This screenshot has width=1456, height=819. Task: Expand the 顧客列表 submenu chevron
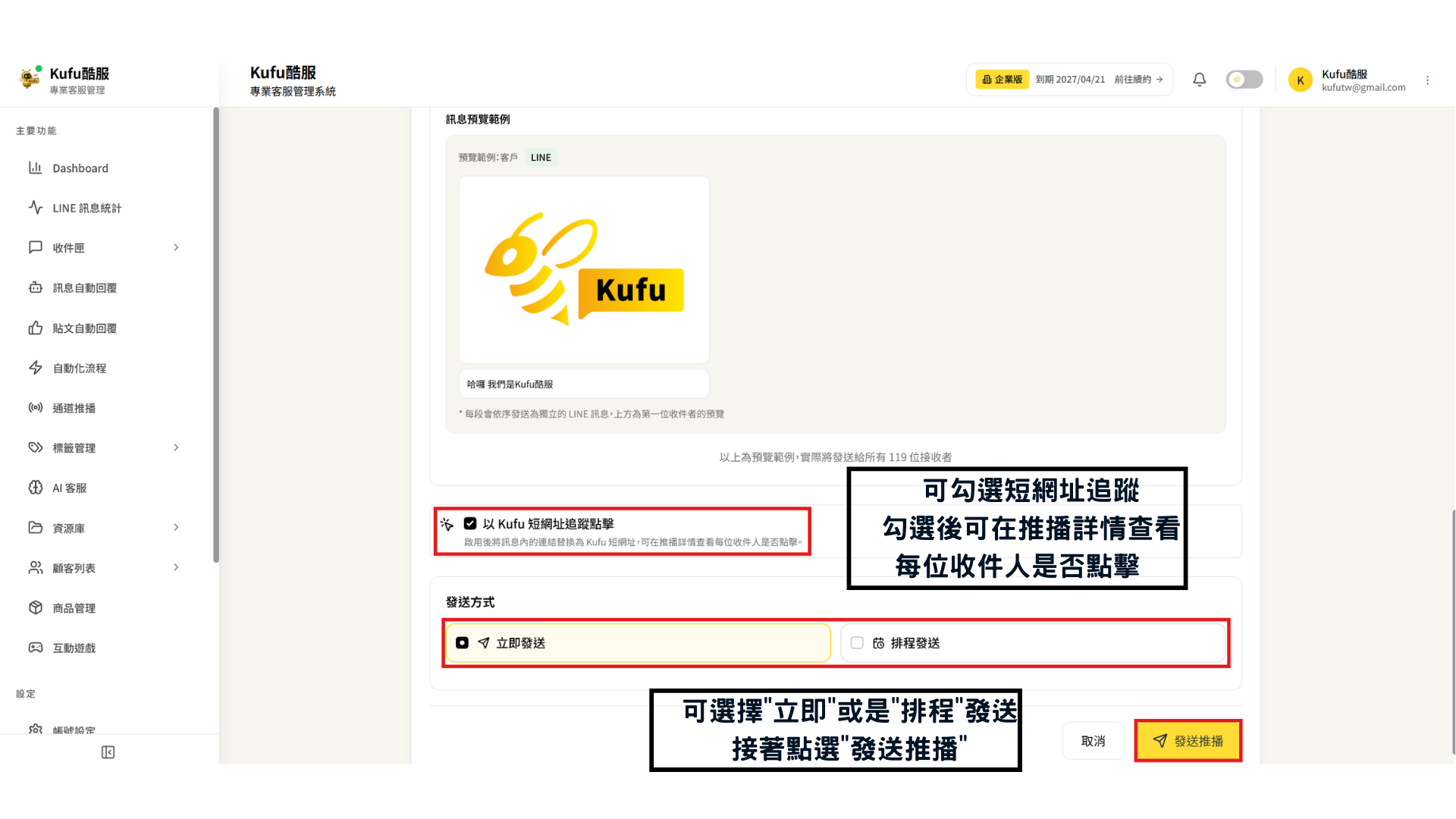[176, 567]
